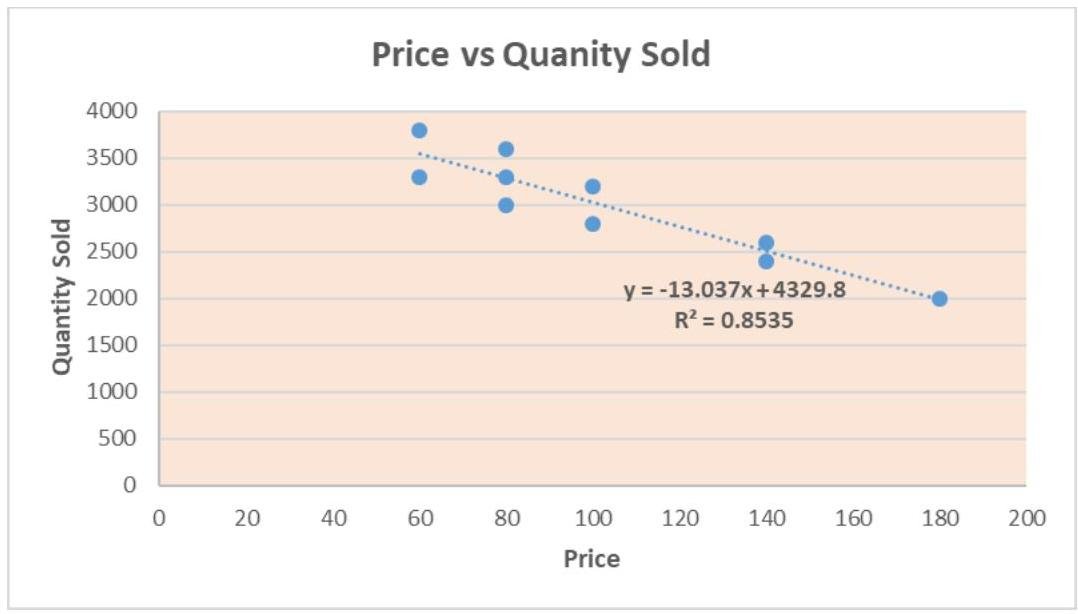
Task: Select the lower data point at price 60
Action: [x=419, y=177]
